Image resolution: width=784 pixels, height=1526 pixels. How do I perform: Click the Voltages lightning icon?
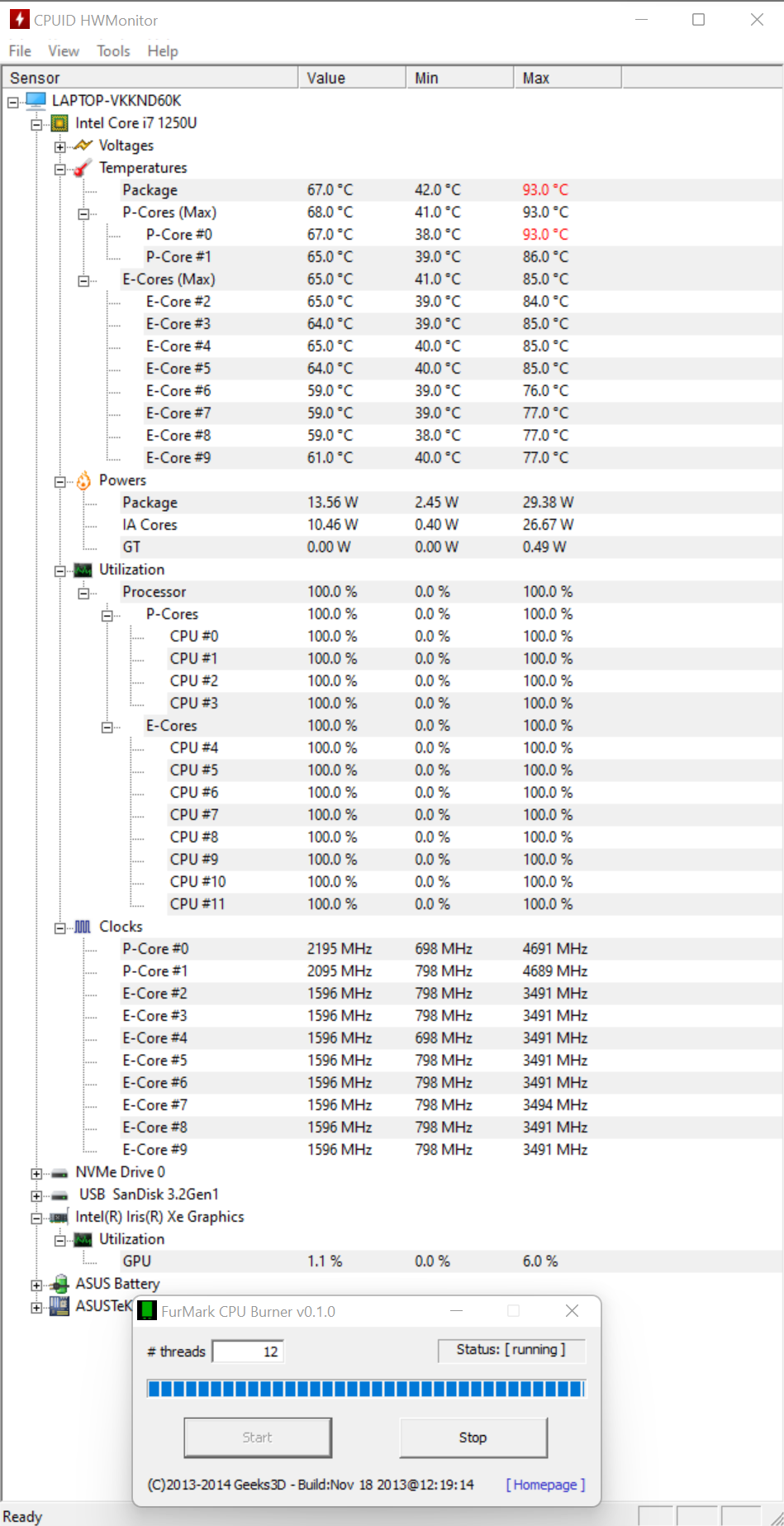(83, 145)
